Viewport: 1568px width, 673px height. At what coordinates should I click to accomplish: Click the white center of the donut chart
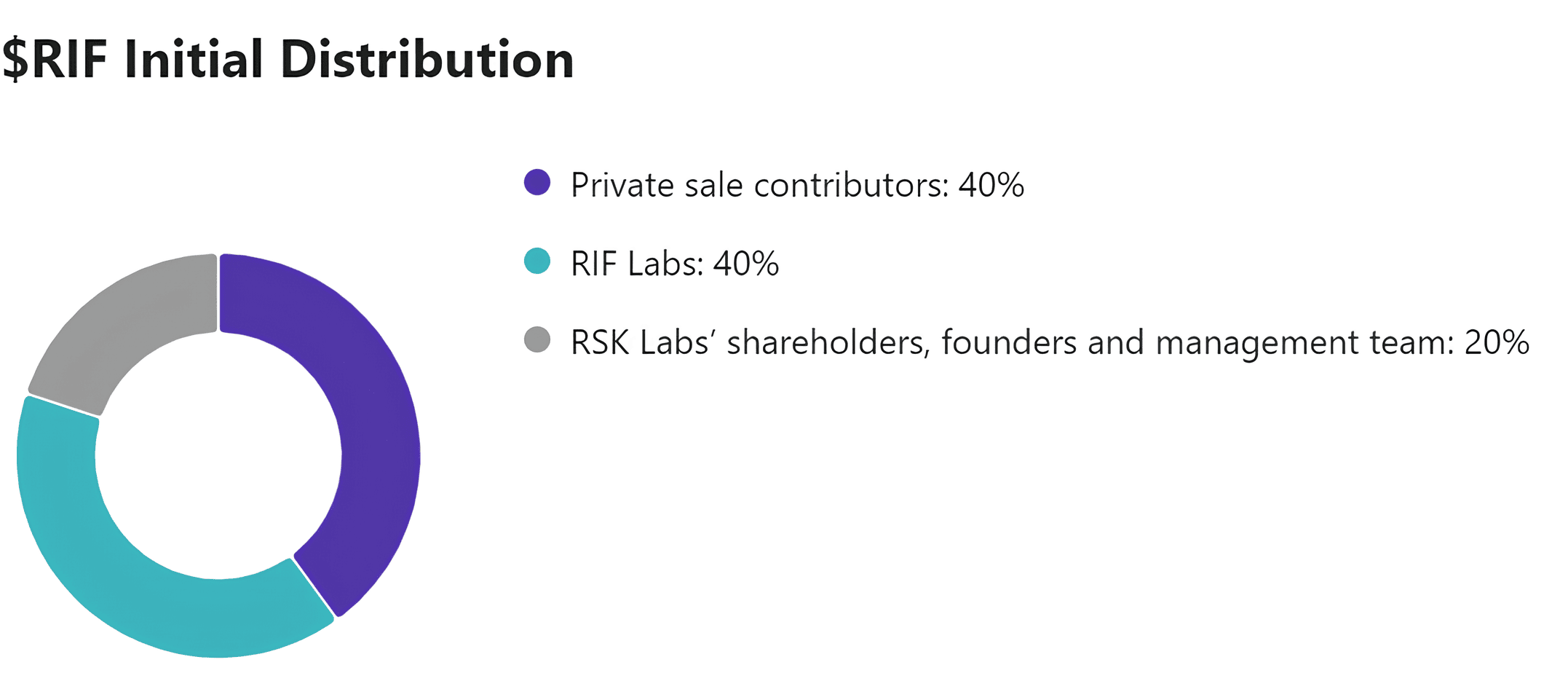(x=218, y=455)
